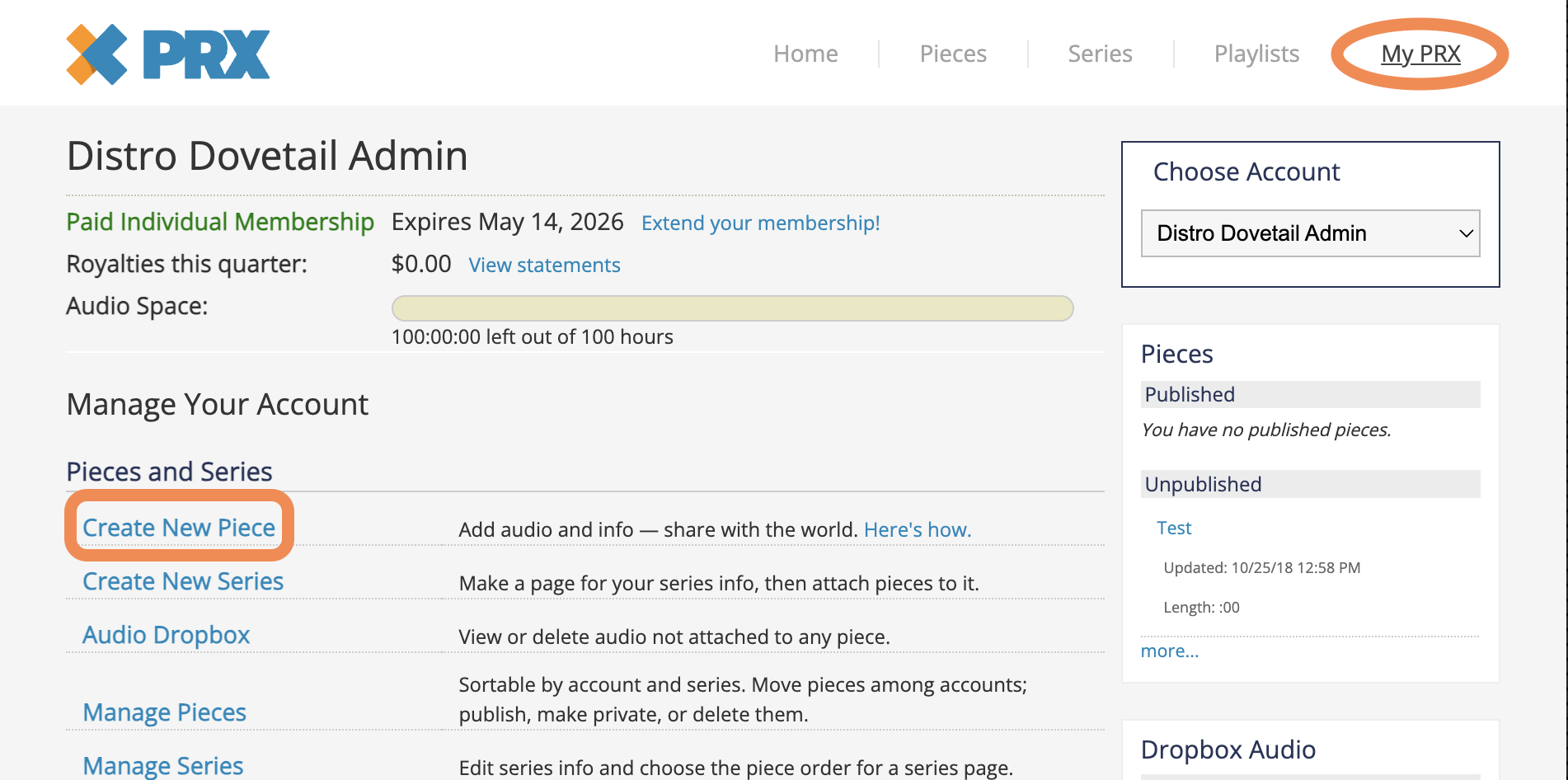This screenshot has height=780, width=1568.
Task: Open the Series navigation item
Action: [x=1100, y=54]
